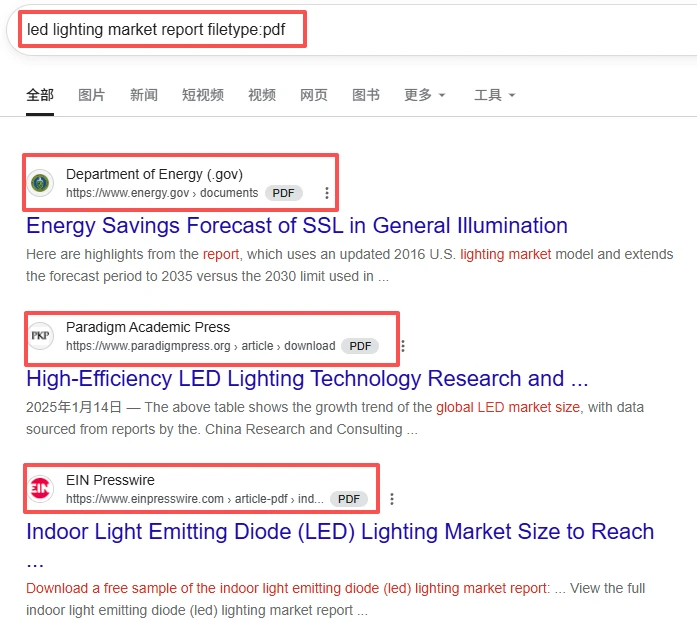Click the highlighted 'global LED market size' text
Image resolution: width=697 pixels, height=621 pixels.
click(508, 407)
